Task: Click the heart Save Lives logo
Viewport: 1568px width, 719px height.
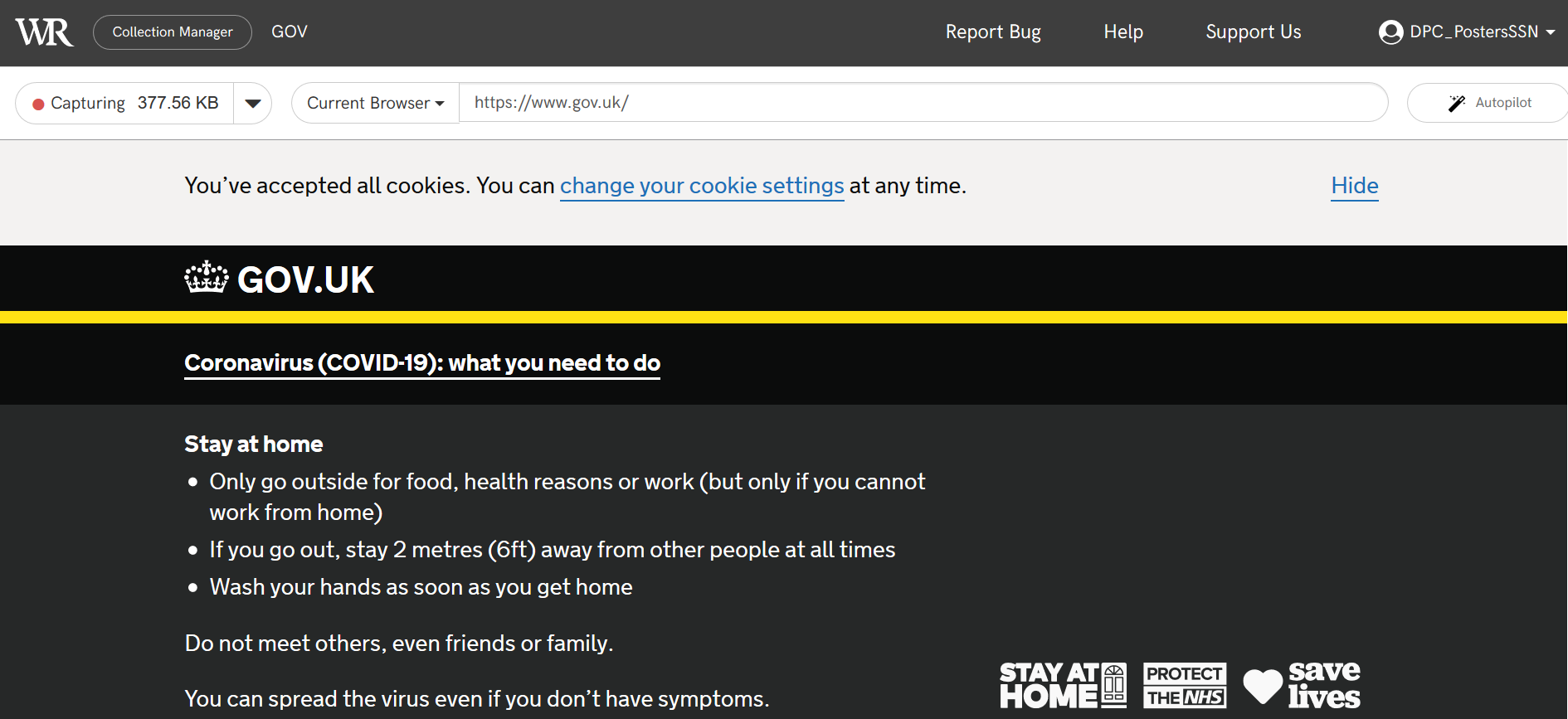Action: pyautogui.click(x=1302, y=685)
